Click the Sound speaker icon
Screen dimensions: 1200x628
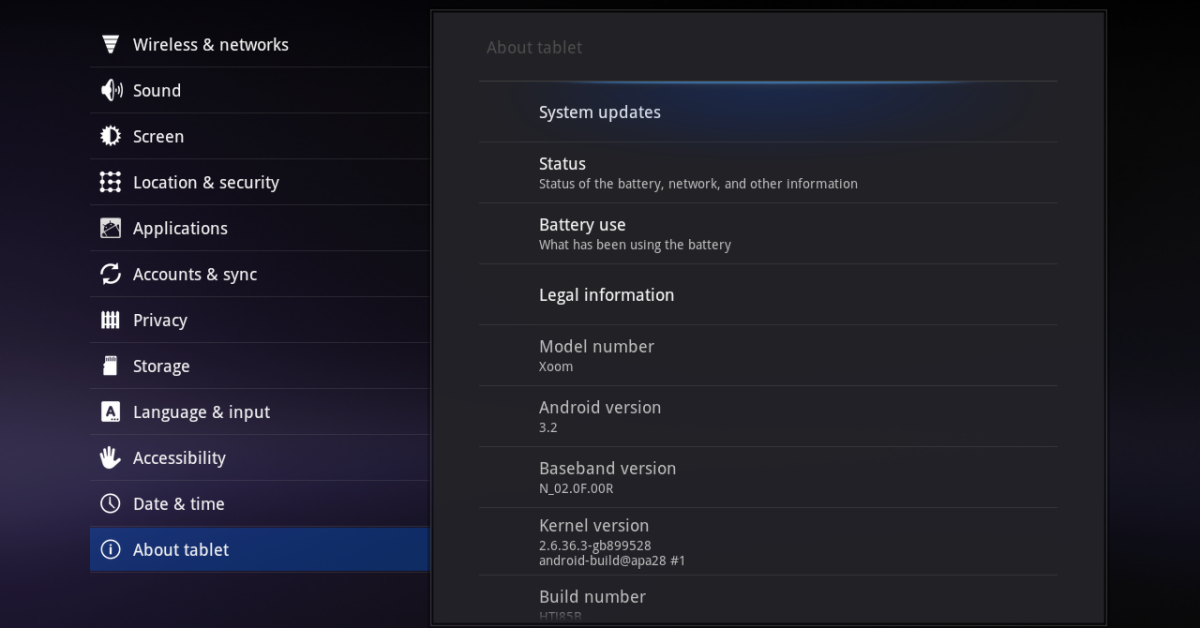[x=110, y=90]
